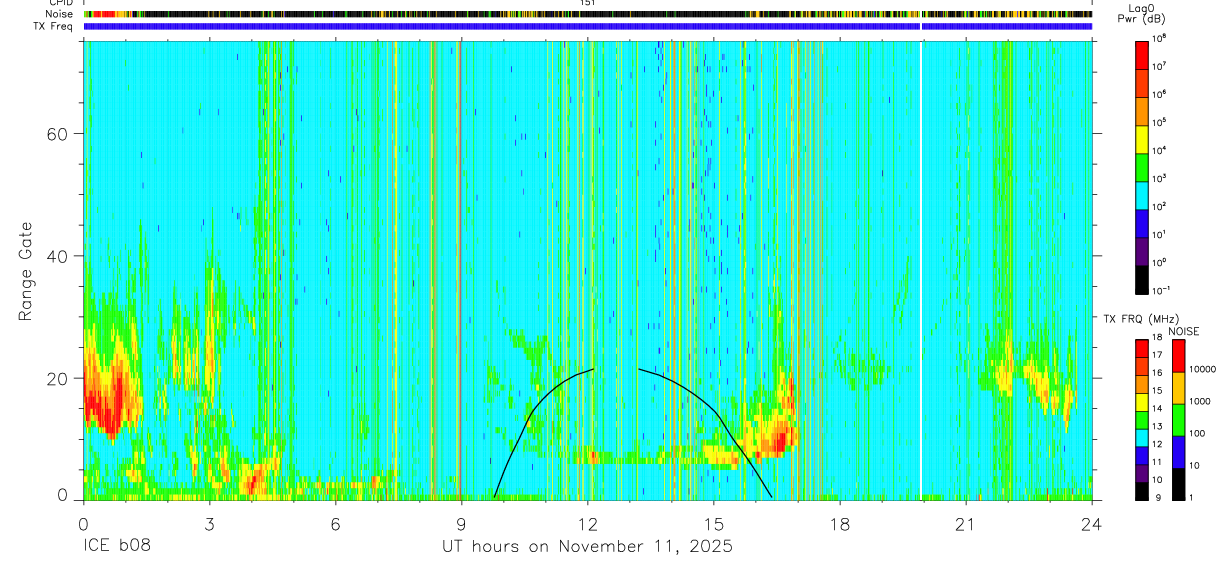Select the "UT hours on November 11, 2025" caption
1228x567 pixels.
click(x=588, y=547)
